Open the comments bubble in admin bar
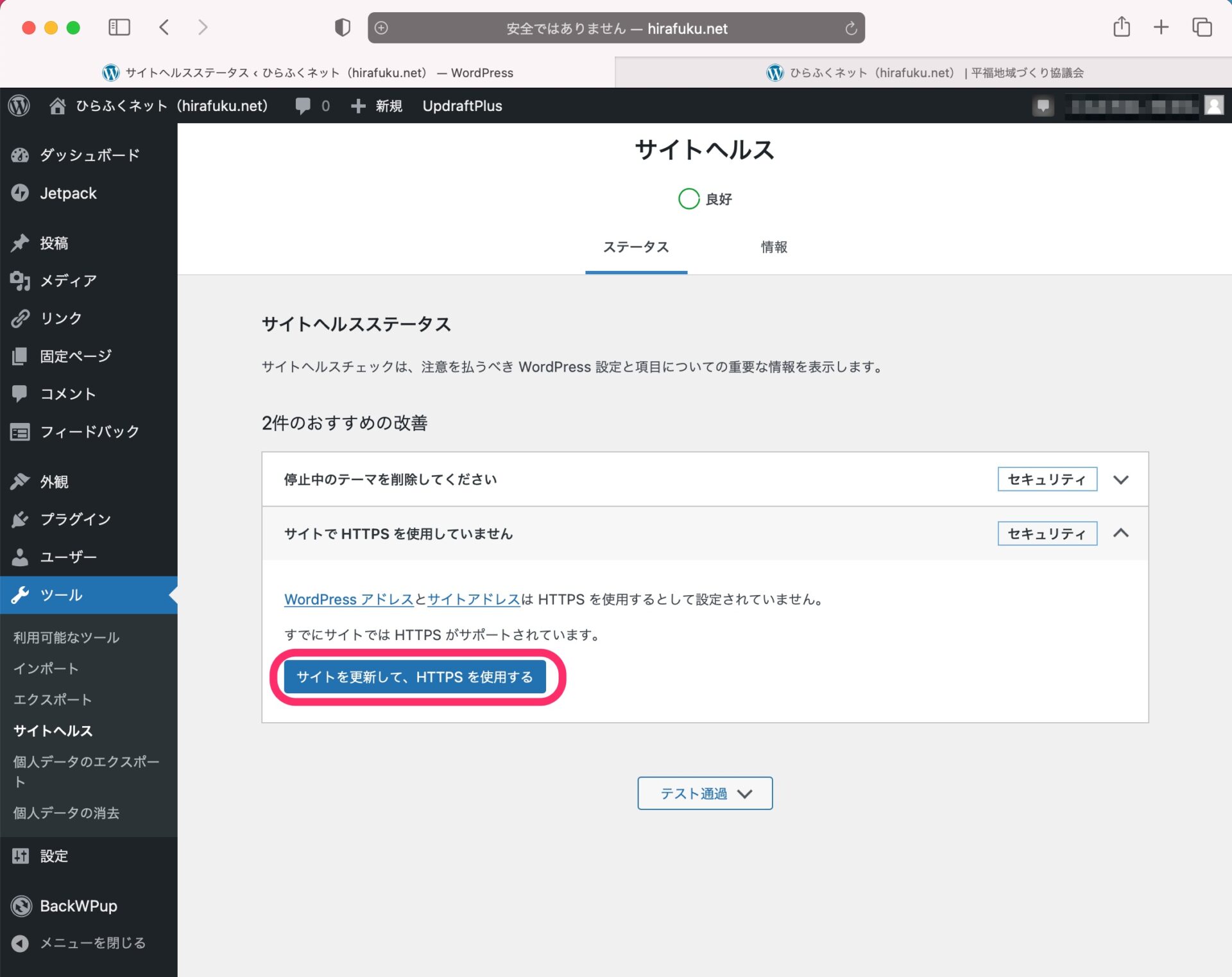The image size is (1232, 977). tap(303, 106)
